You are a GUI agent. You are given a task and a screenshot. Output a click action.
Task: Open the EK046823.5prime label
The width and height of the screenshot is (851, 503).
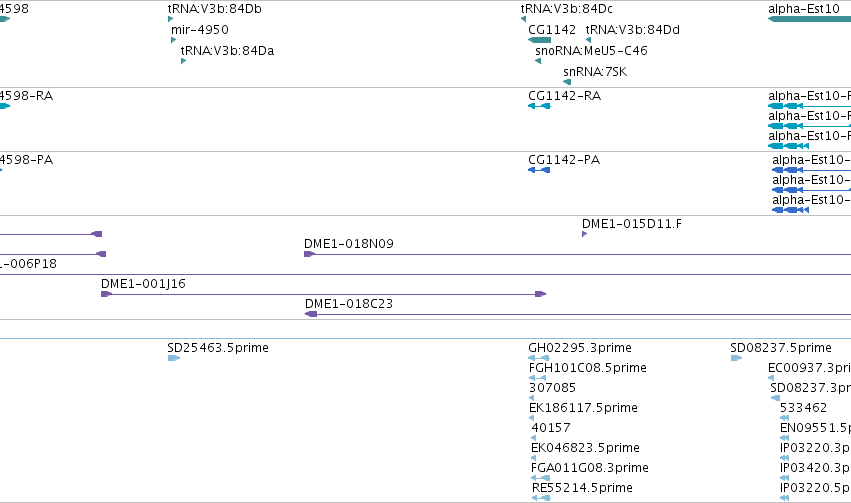[x=585, y=448]
